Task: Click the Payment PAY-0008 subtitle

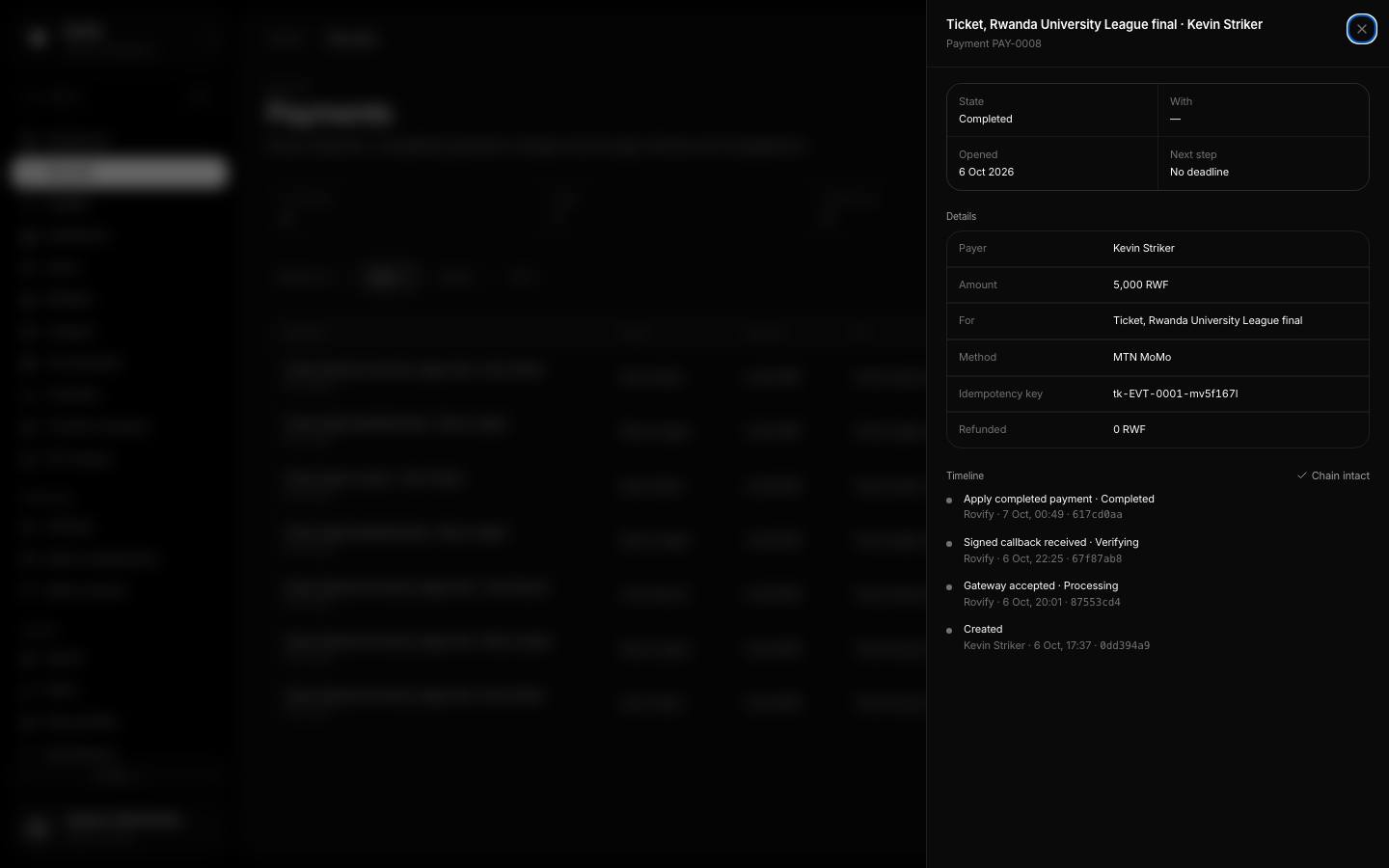Action: [994, 44]
